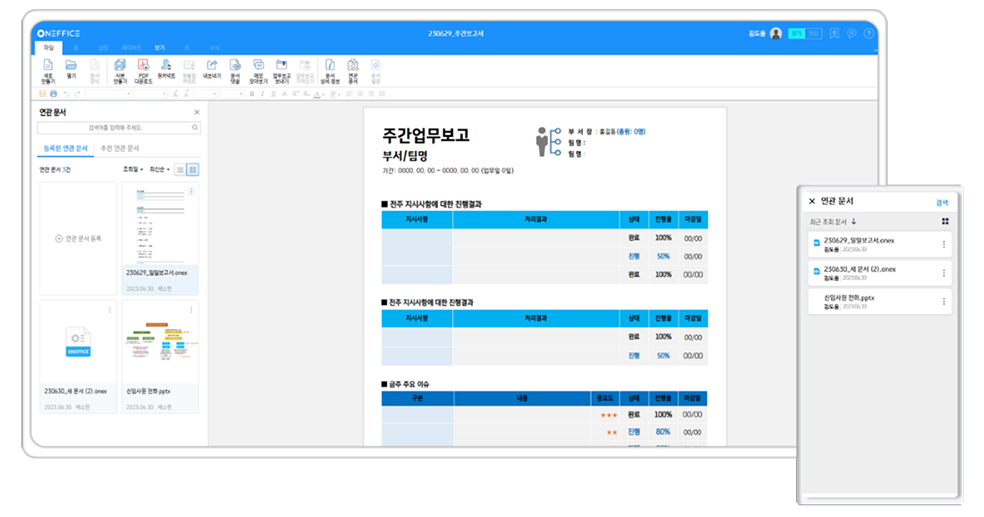Click the help question mark icon
Screen dimensions: 984x517
coord(869,33)
